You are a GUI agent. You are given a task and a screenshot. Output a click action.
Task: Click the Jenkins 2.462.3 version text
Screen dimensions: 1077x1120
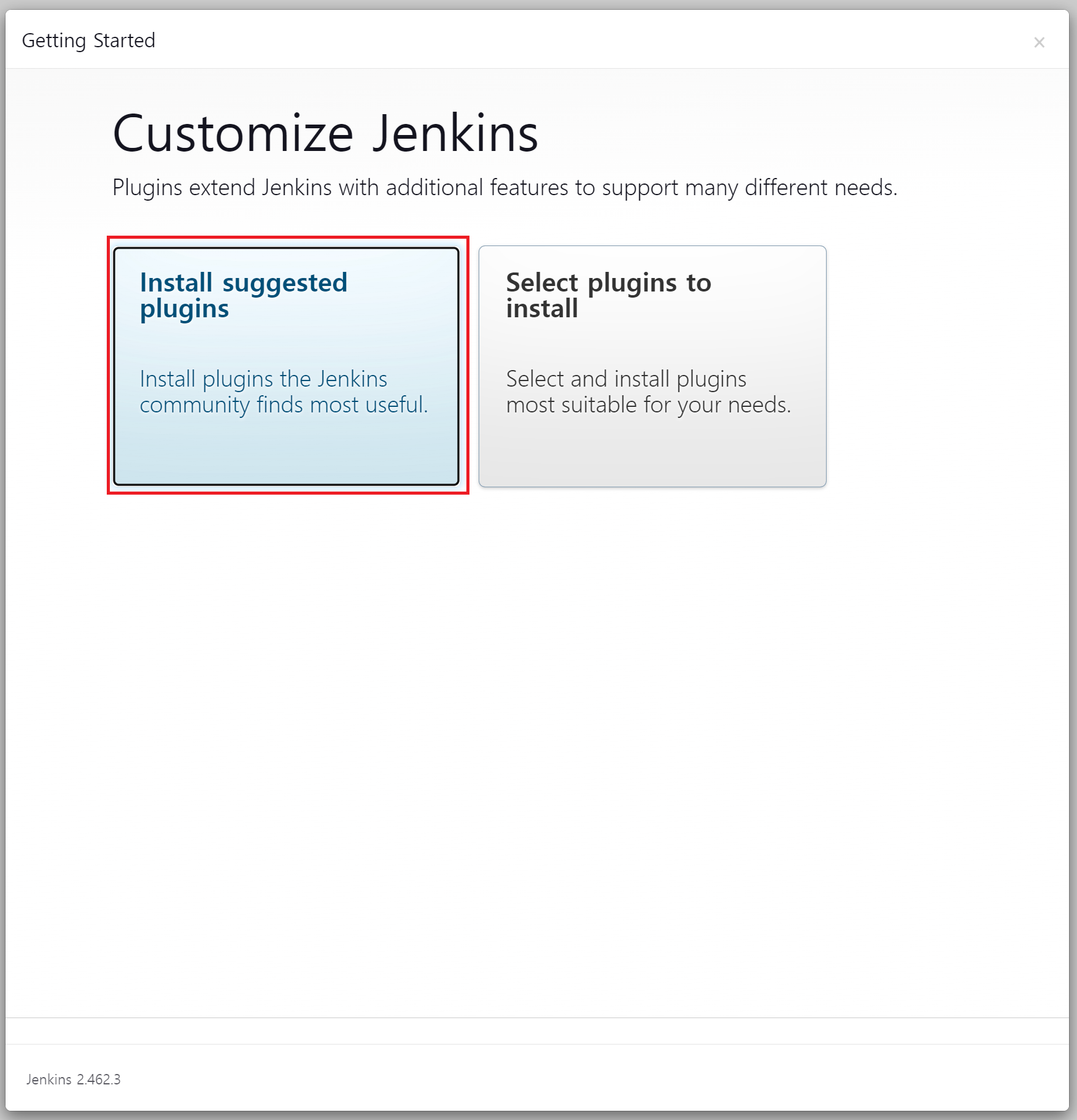pos(73,1079)
